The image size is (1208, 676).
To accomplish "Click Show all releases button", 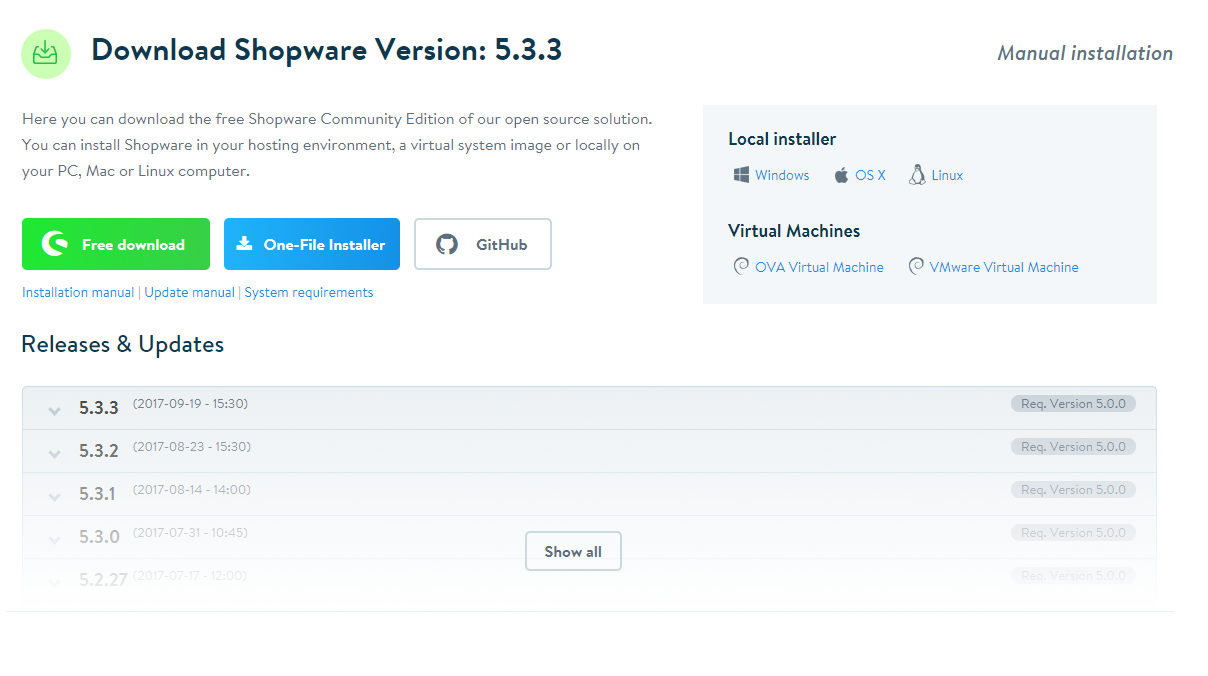I will pyautogui.click(x=573, y=551).
